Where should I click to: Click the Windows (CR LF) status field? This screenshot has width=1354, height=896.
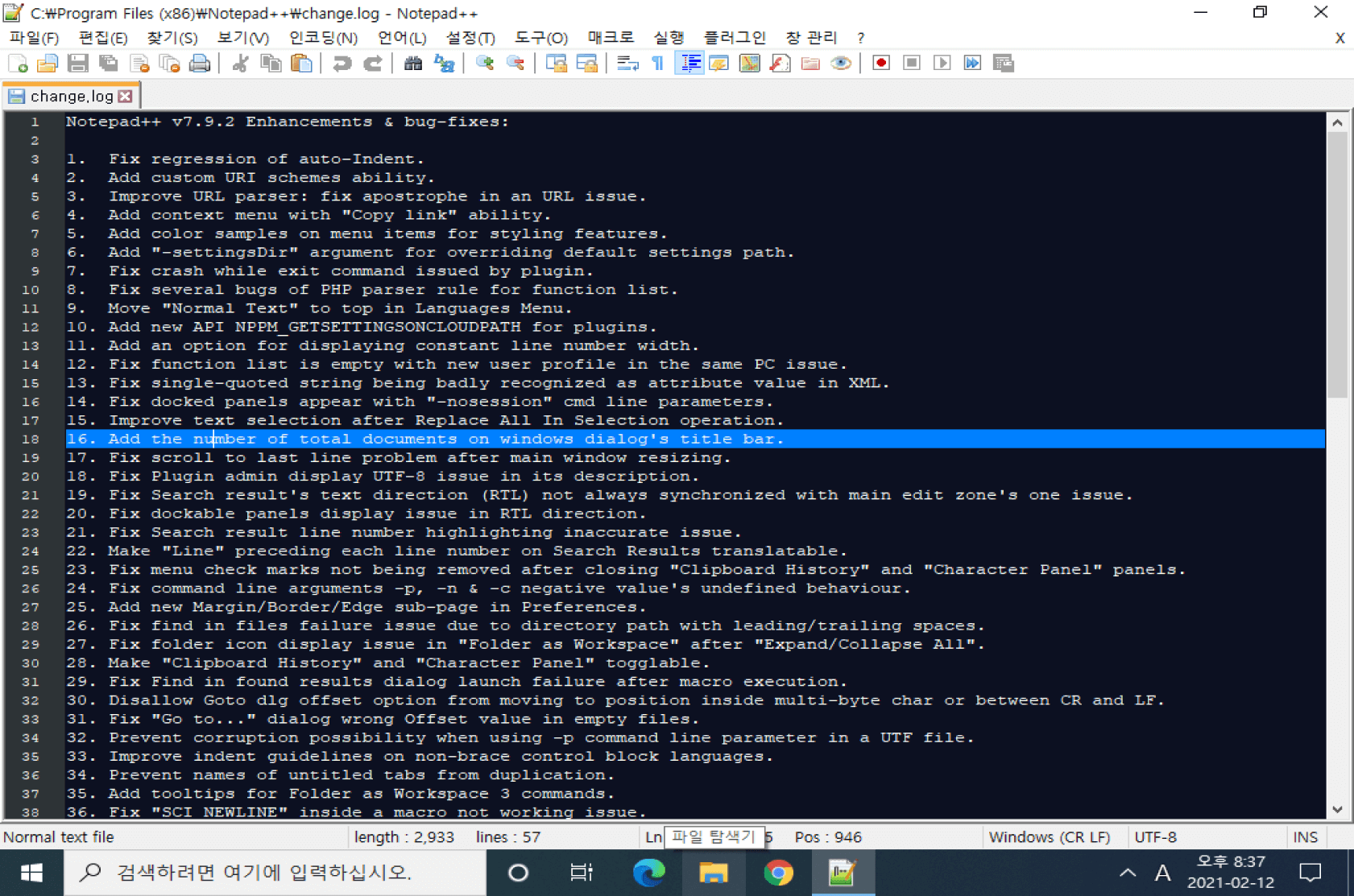pyautogui.click(x=1050, y=837)
